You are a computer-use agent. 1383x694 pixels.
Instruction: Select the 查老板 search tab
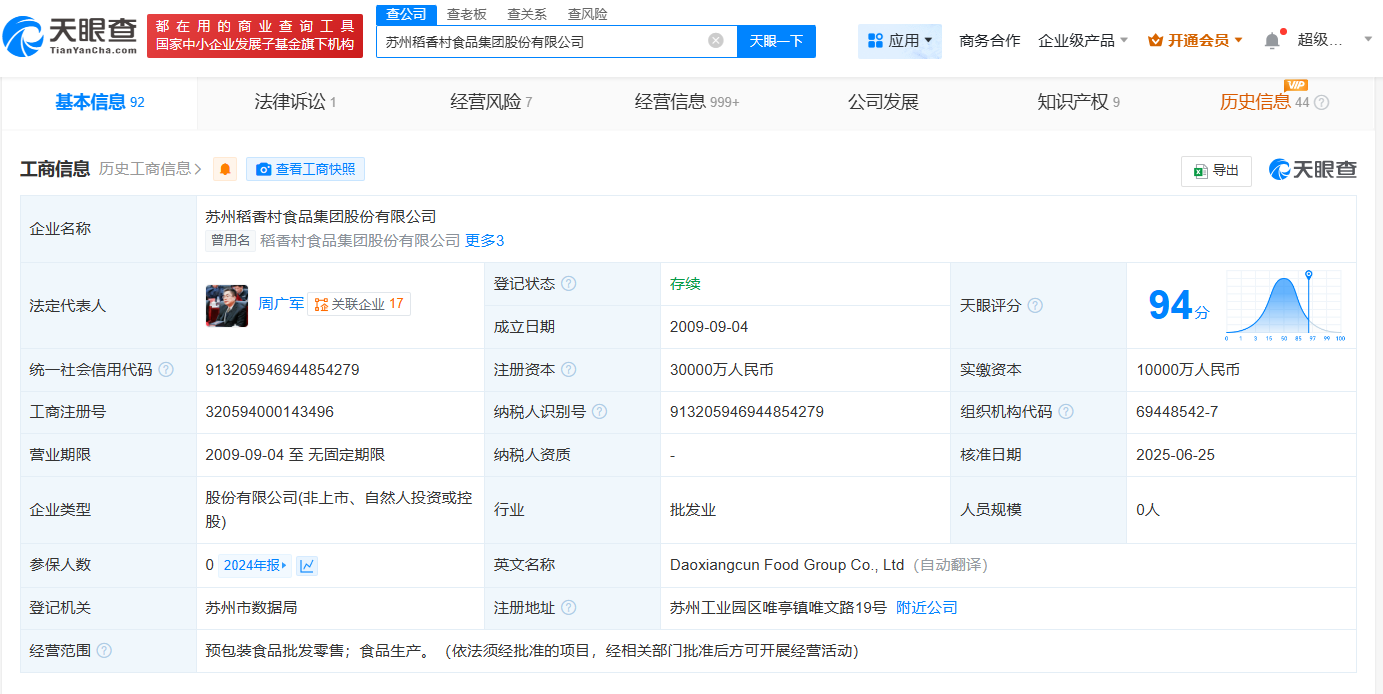click(466, 14)
